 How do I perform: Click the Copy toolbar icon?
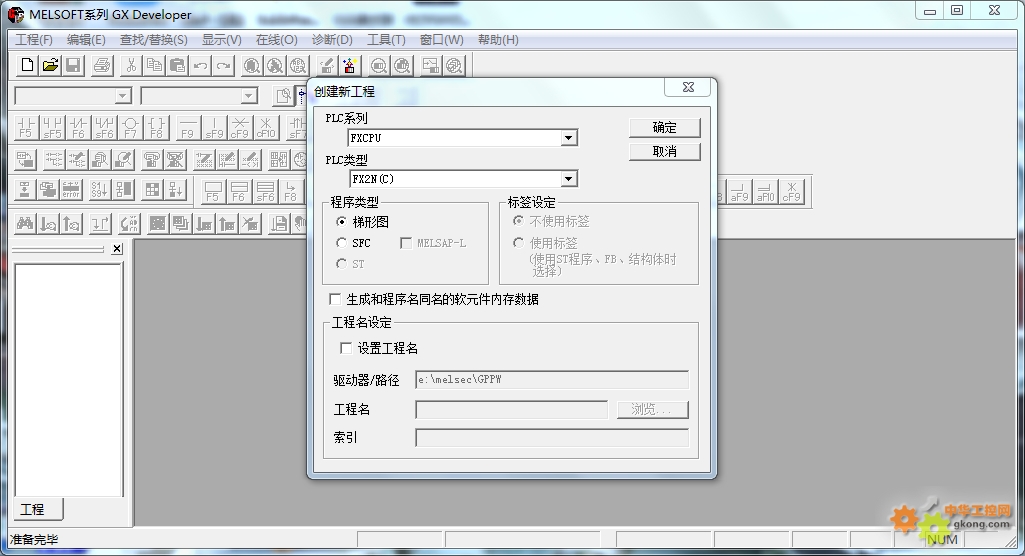154,65
